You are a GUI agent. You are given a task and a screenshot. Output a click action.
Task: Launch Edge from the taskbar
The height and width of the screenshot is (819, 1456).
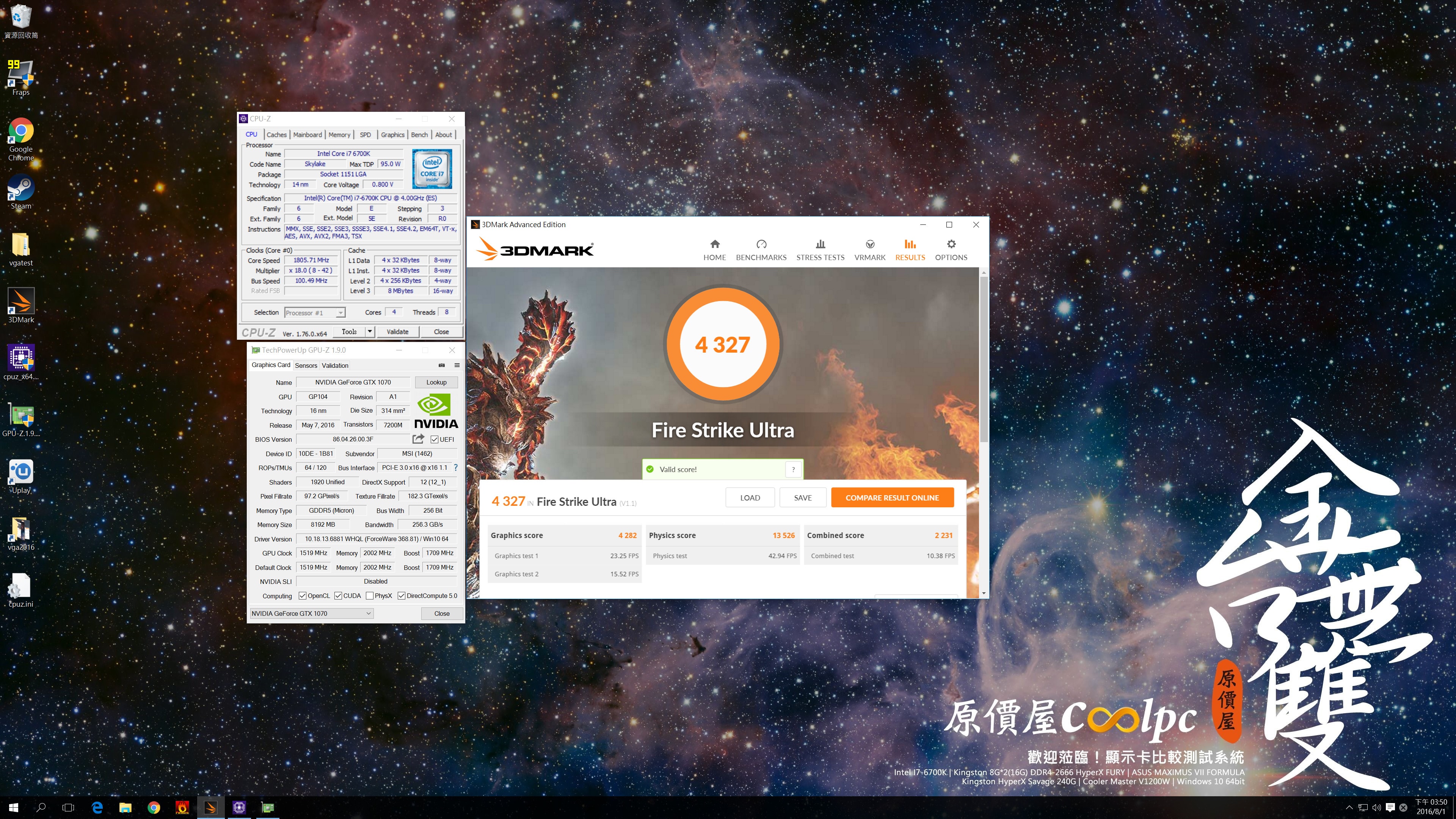[x=97, y=808]
